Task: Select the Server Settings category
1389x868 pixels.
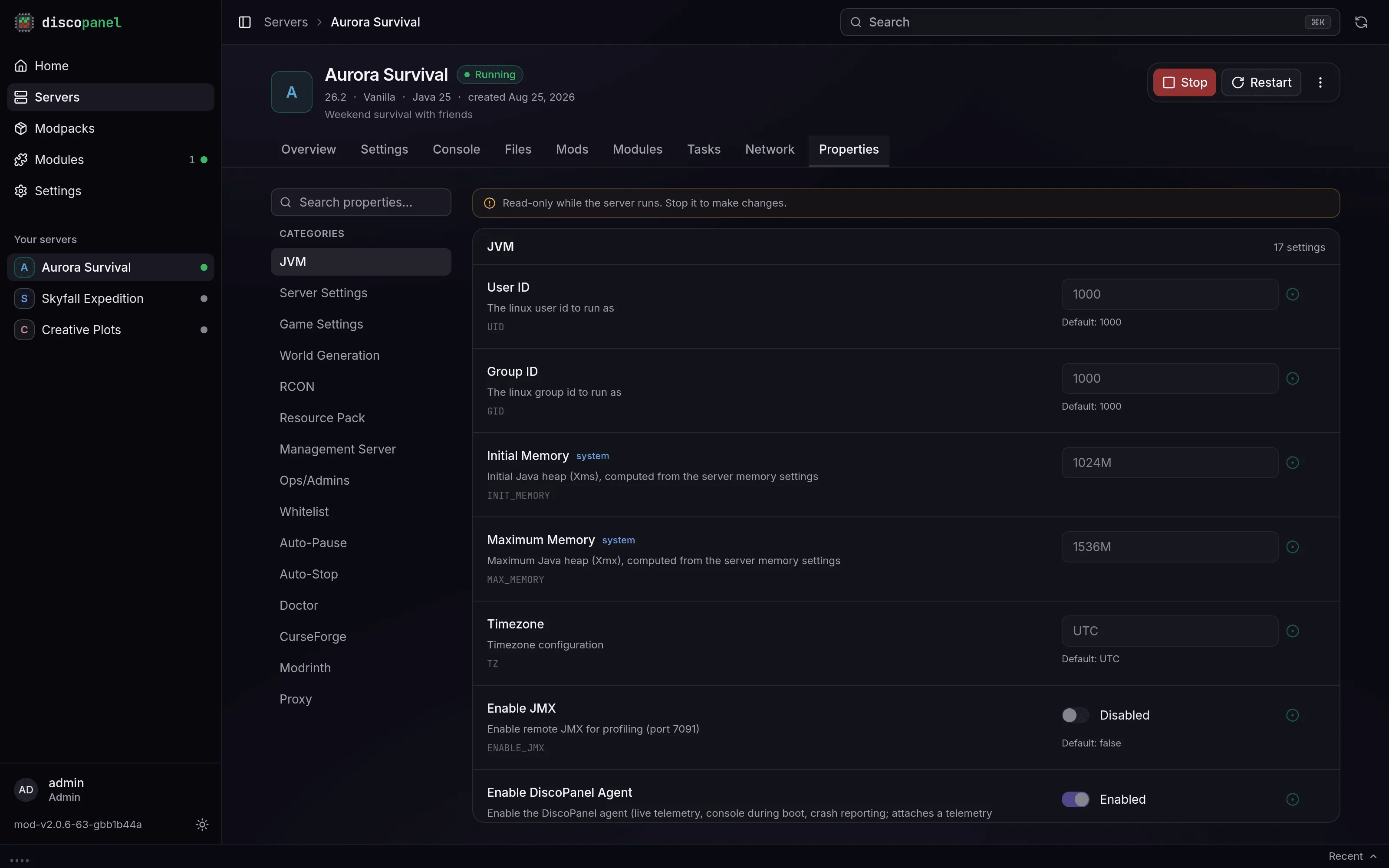Action: coord(360,293)
